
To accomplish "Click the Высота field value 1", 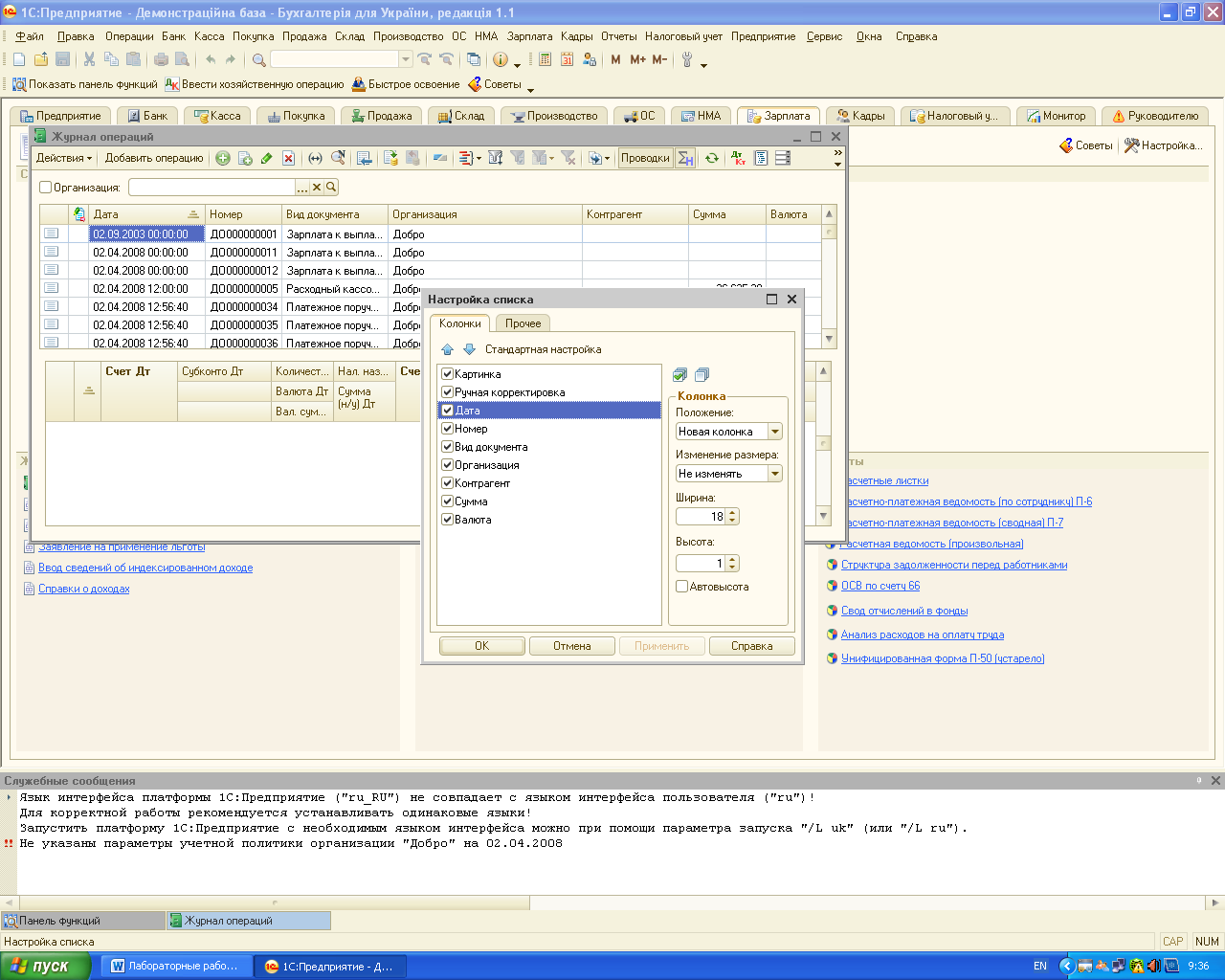I will tap(701, 564).
